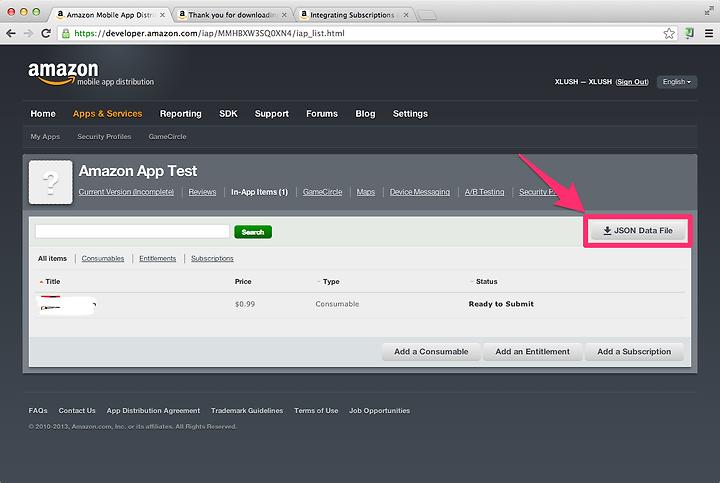Close the Integrating Subscriptions tab
The height and width of the screenshot is (483, 720).
pyautogui.click(x=406, y=15)
